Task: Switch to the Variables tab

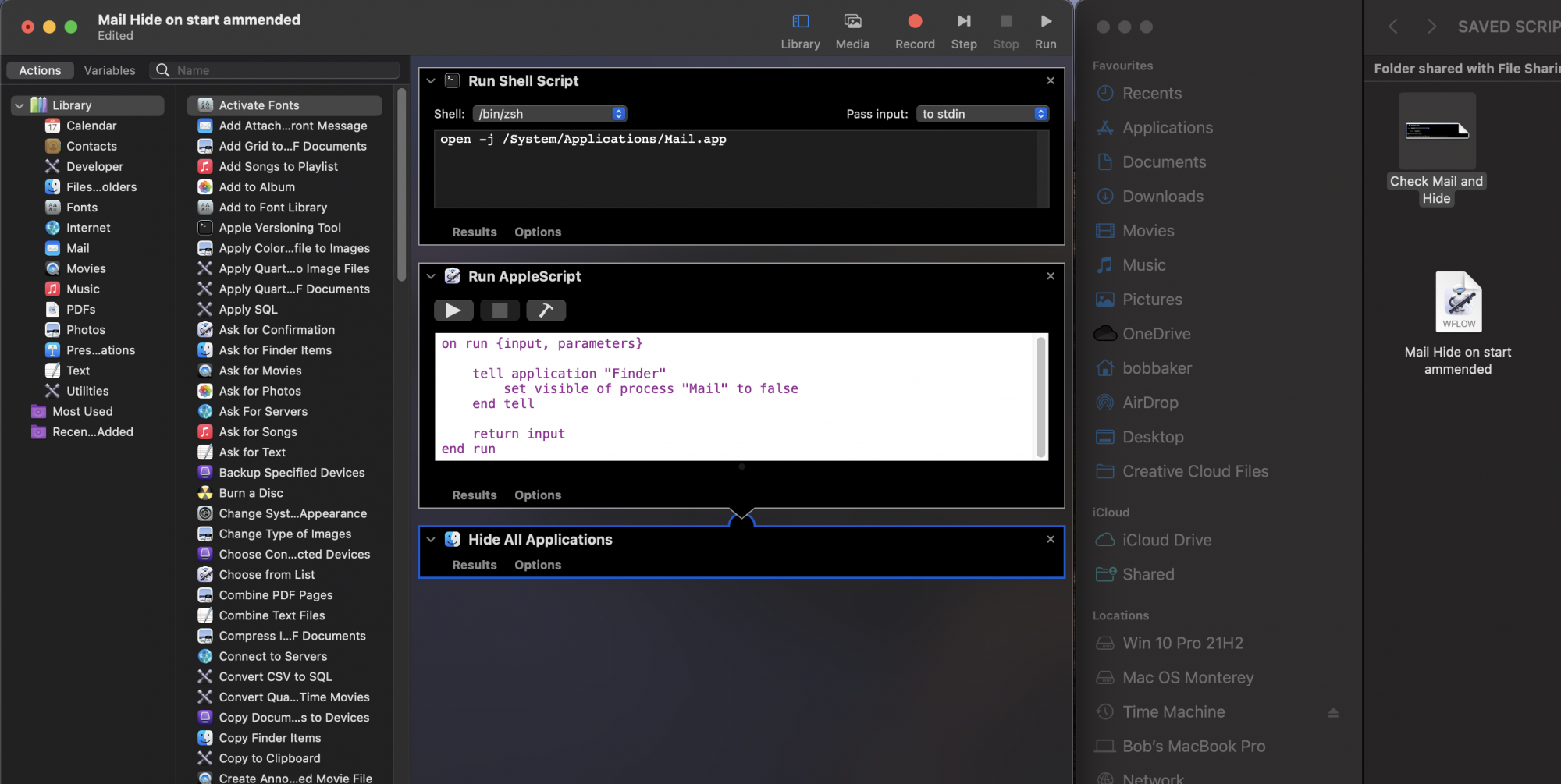Action: (x=109, y=70)
